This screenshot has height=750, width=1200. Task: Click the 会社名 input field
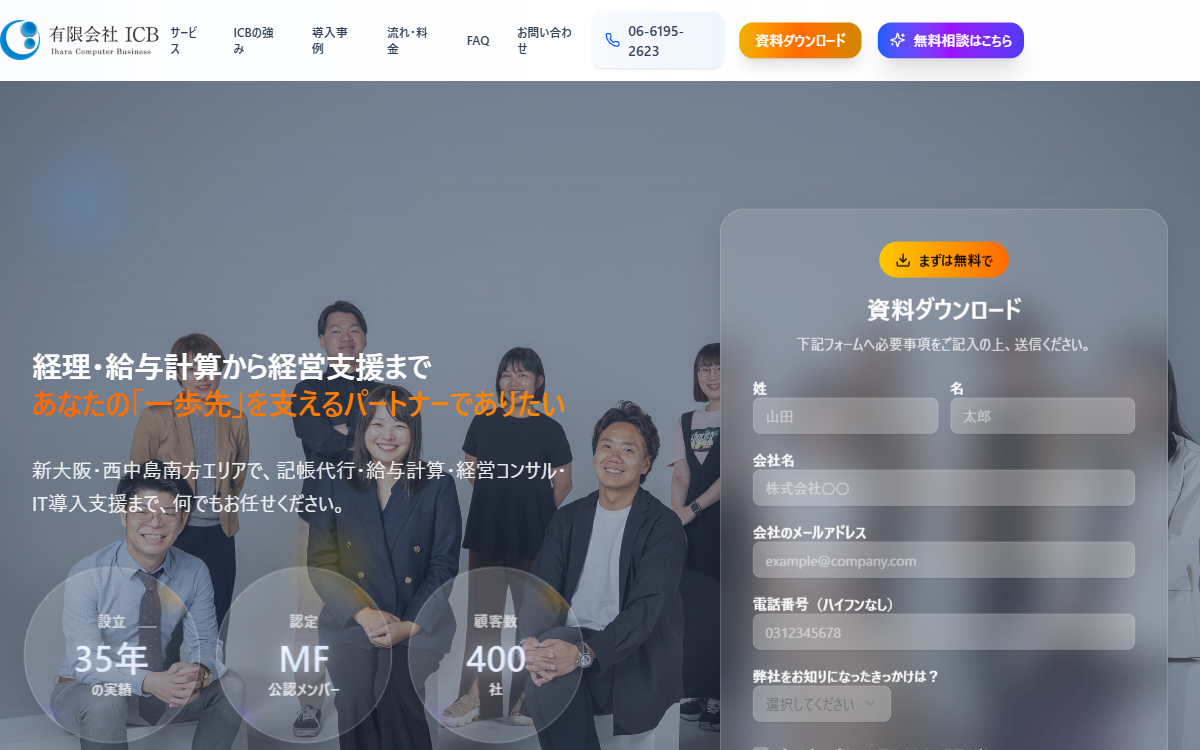[x=944, y=488]
